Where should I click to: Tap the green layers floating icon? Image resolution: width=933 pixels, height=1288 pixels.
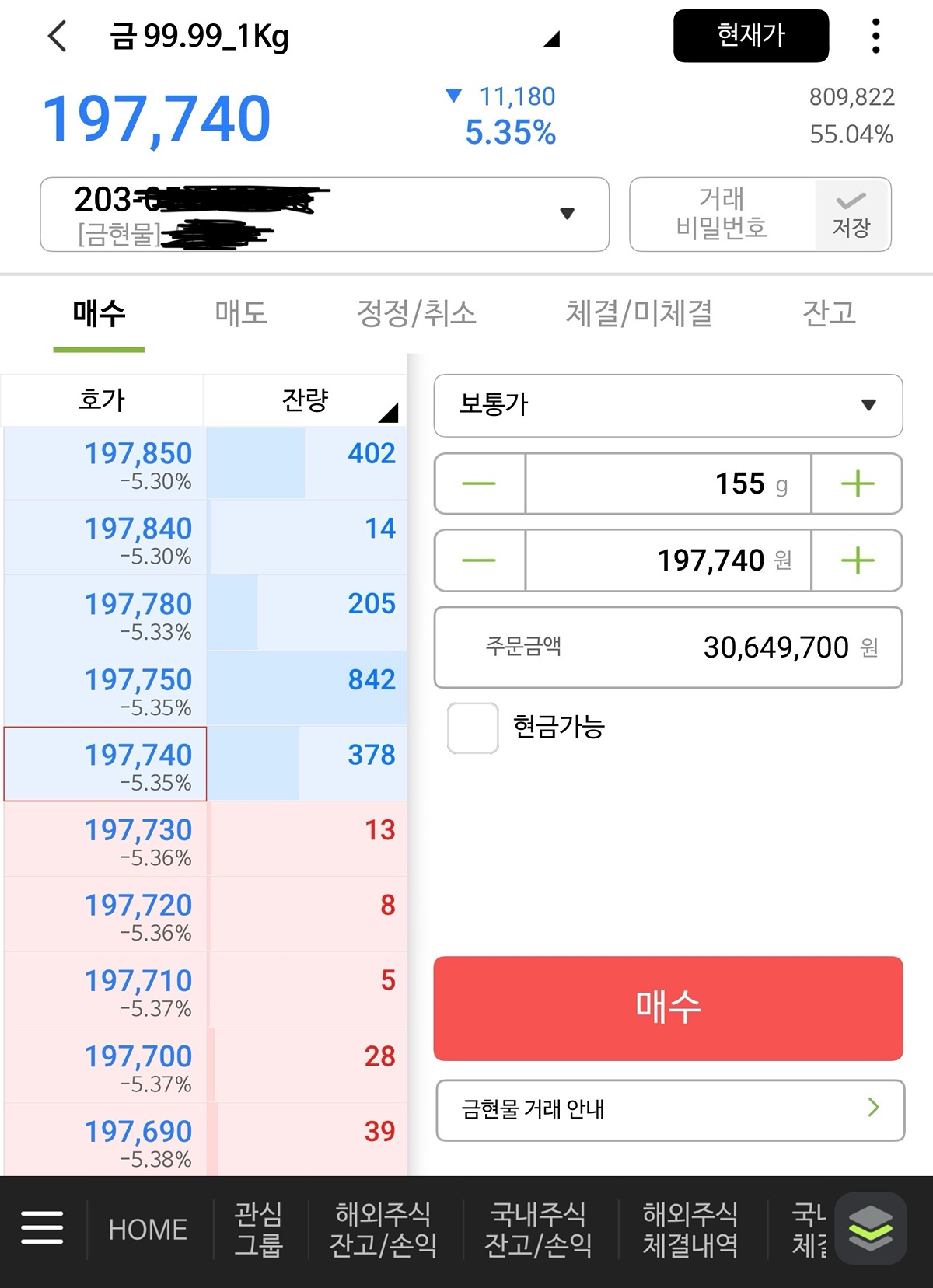[x=871, y=1227]
